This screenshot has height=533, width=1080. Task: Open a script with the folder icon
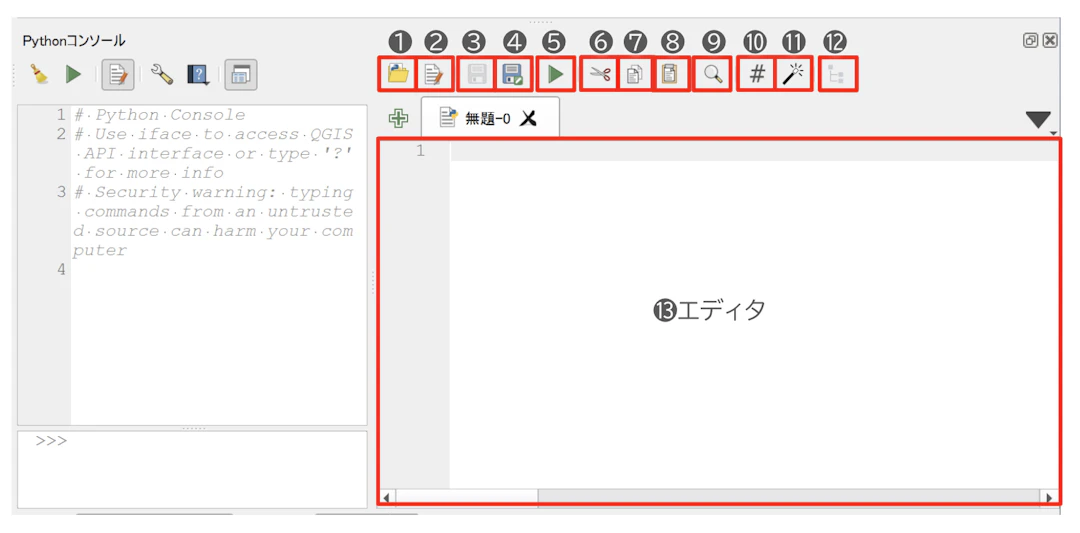point(397,73)
